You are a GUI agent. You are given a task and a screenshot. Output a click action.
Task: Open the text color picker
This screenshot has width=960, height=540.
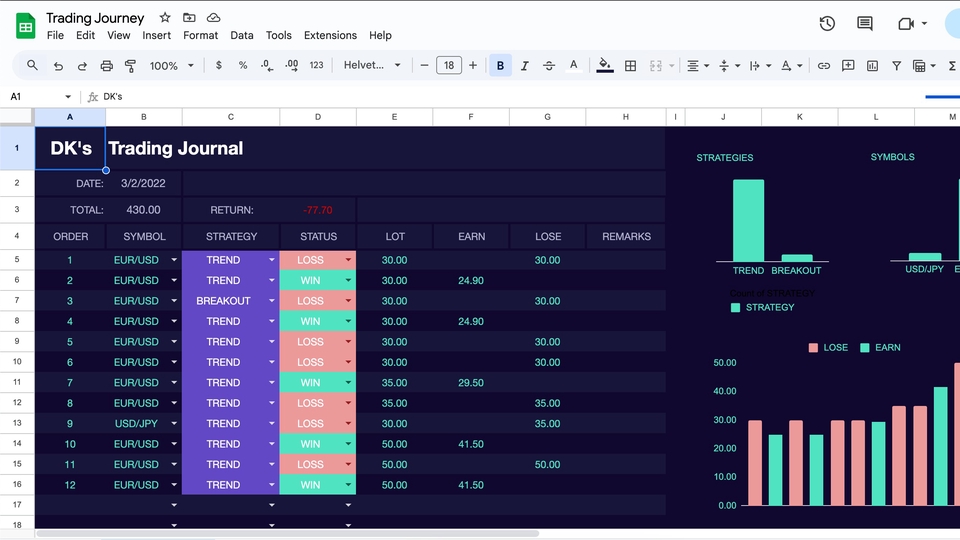(x=573, y=66)
